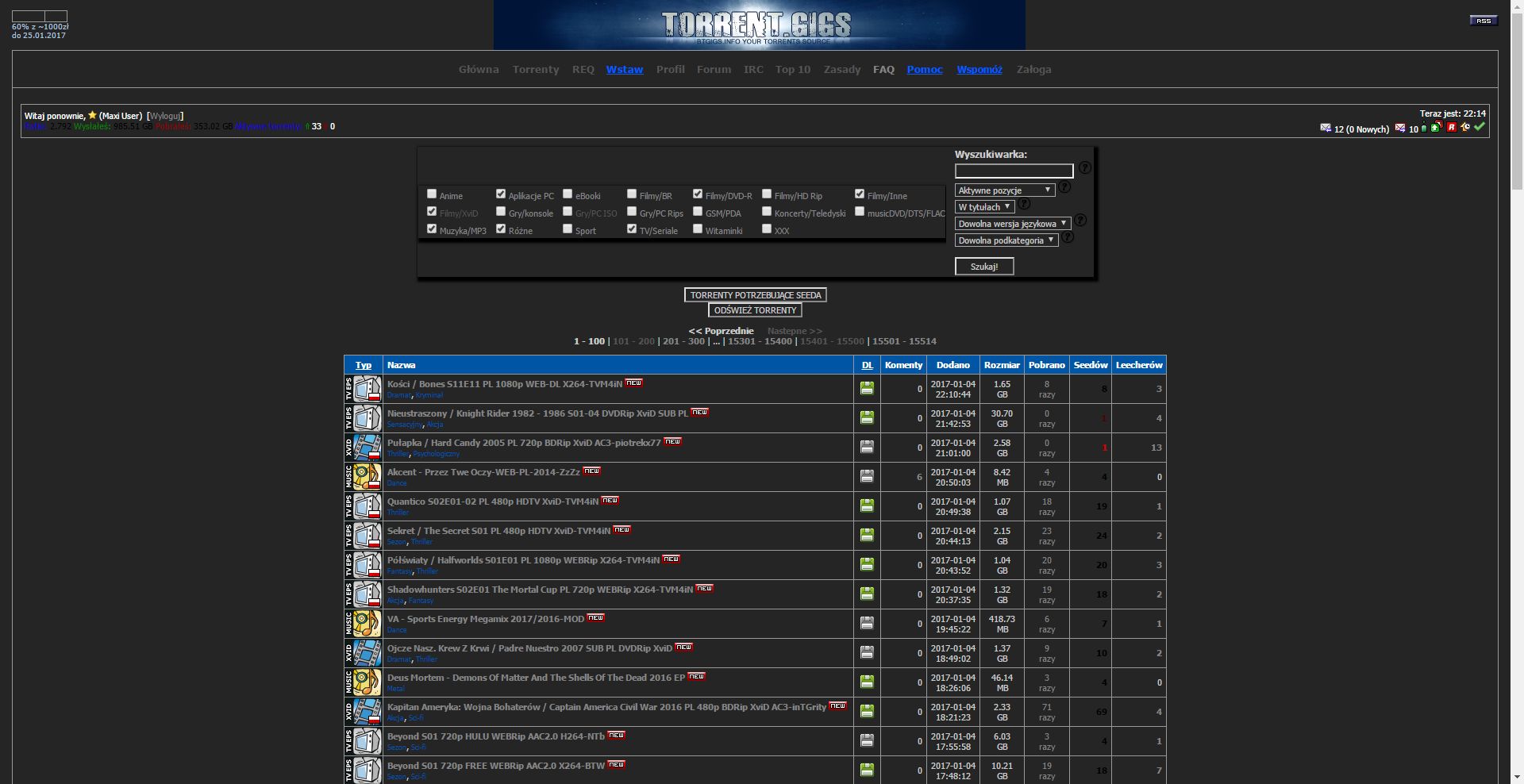Screen dimensions: 1524x784
Task: Click the Wyszukiwarka search input field
Action: (1014, 171)
